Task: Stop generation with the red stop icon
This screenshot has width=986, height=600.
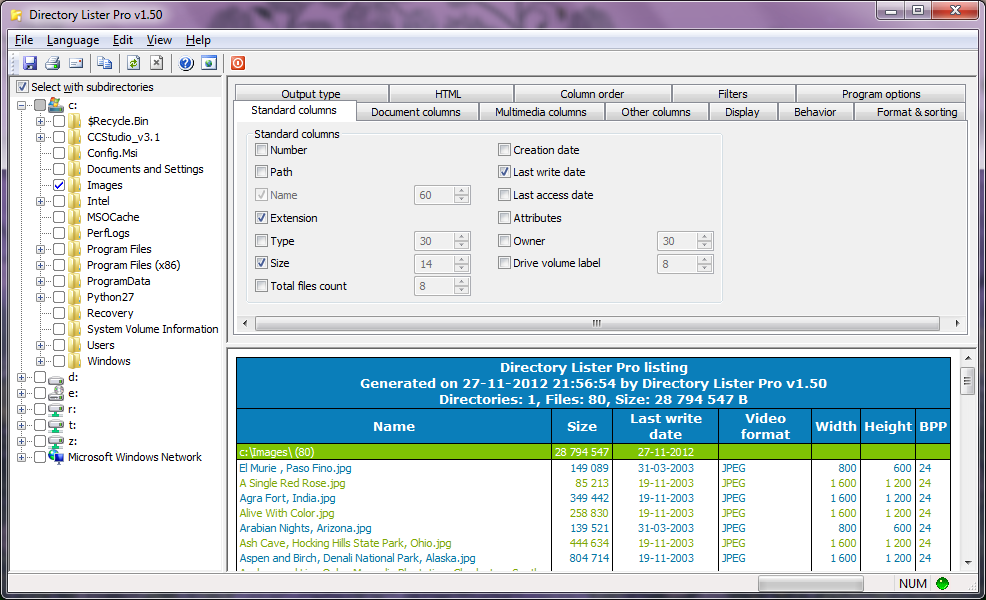Action: [237, 62]
